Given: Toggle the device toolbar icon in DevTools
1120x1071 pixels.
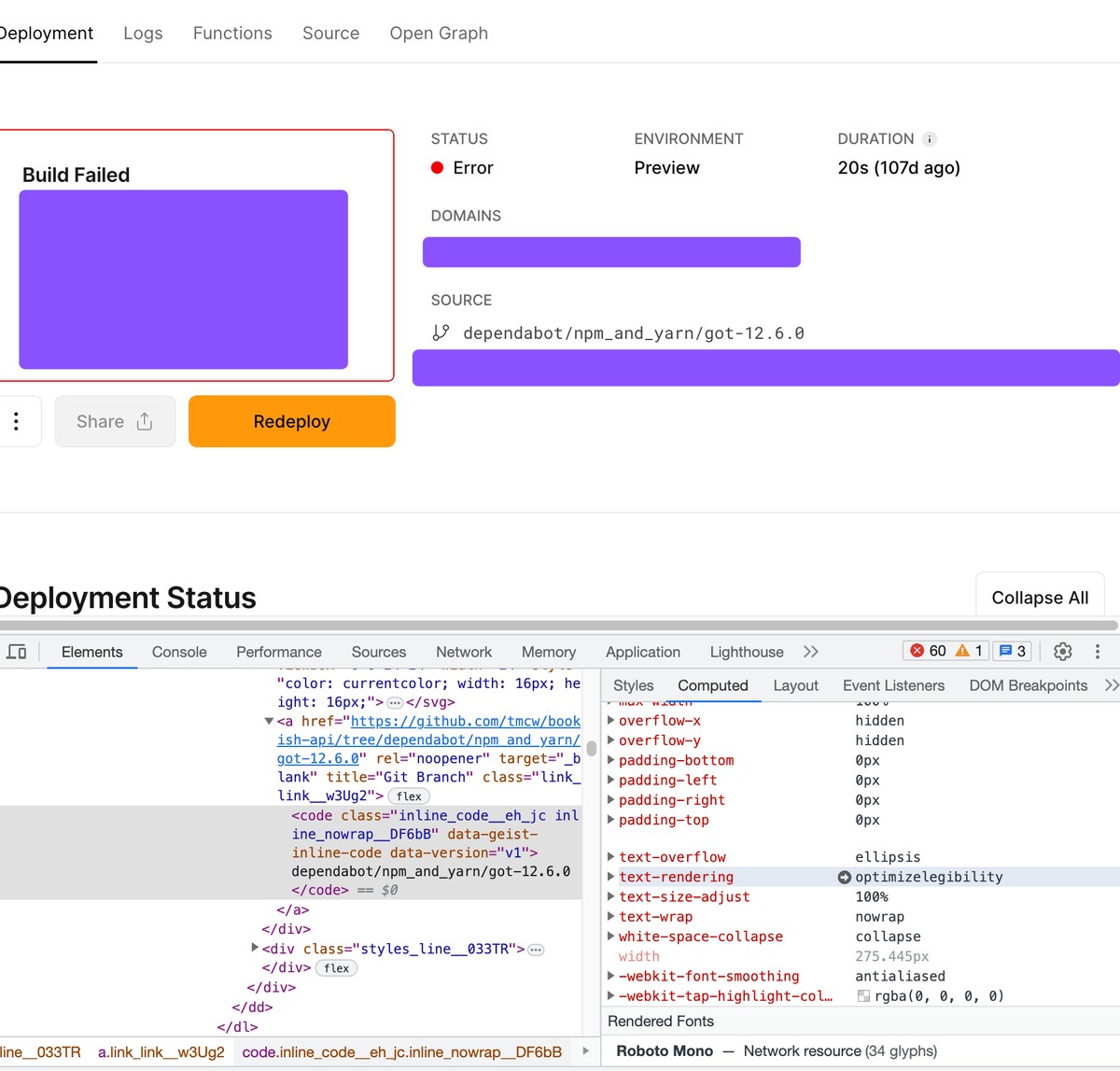Looking at the screenshot, I should click(17, 652).
